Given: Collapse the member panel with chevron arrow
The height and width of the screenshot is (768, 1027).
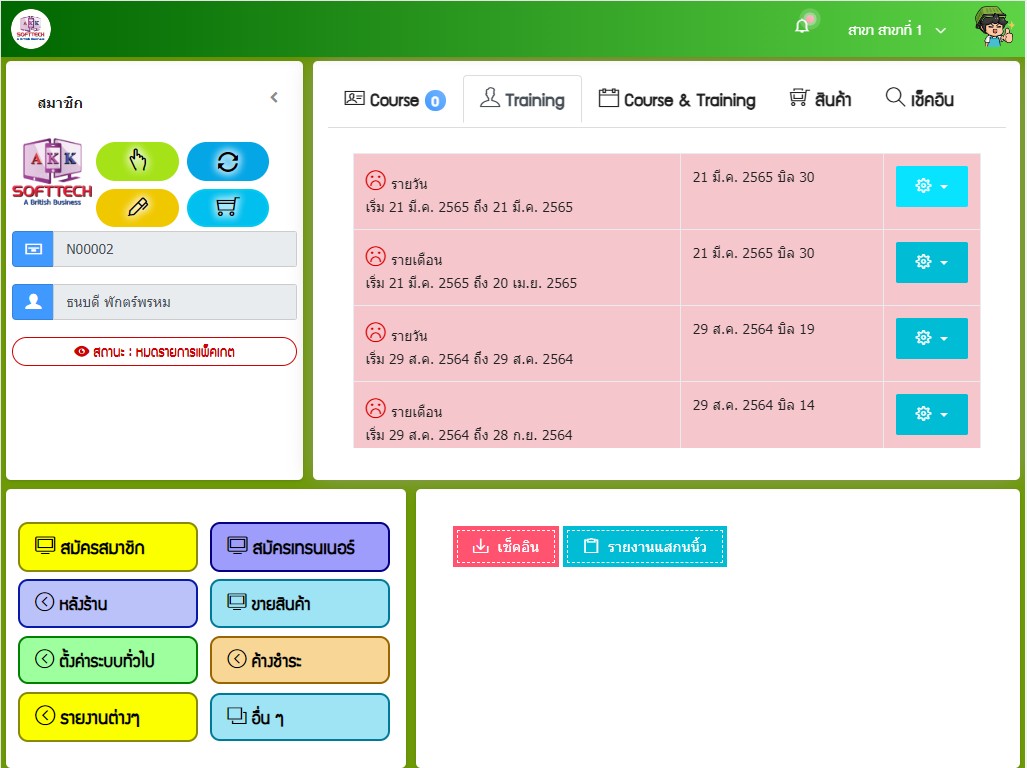Looking at the screenshot, I should click(274, 98).
